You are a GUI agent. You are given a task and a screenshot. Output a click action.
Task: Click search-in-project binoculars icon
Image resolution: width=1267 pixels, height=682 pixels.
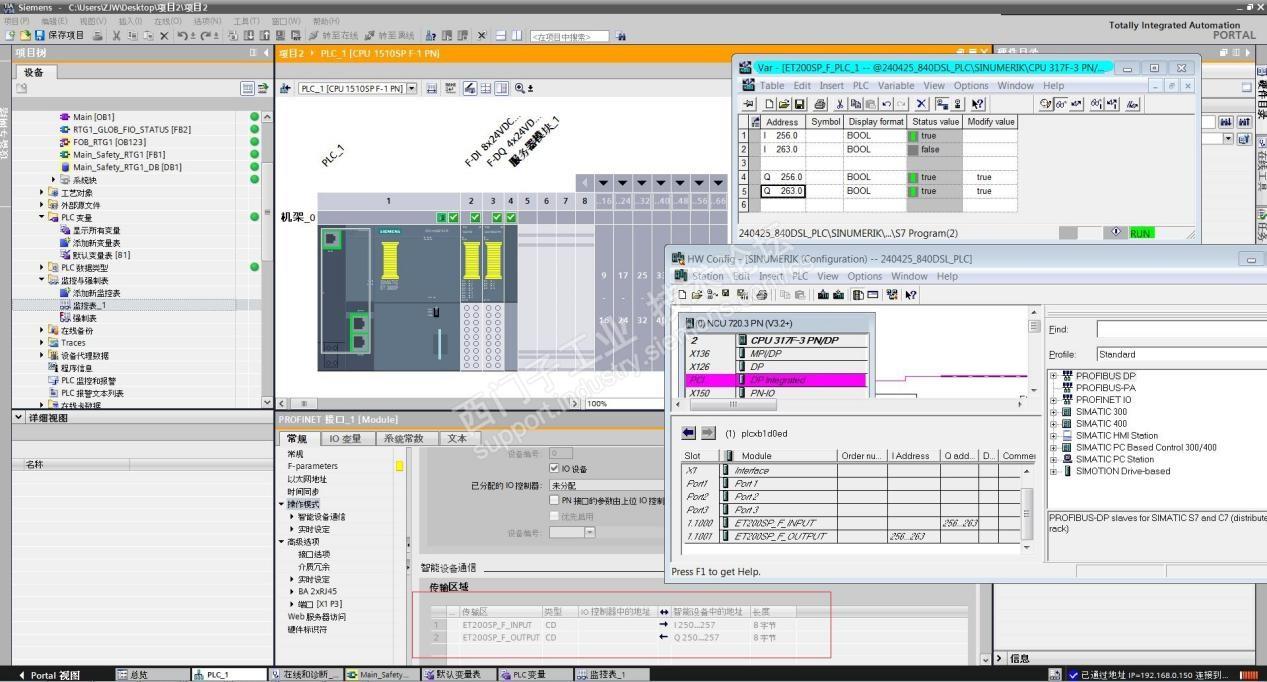(621, 35)
